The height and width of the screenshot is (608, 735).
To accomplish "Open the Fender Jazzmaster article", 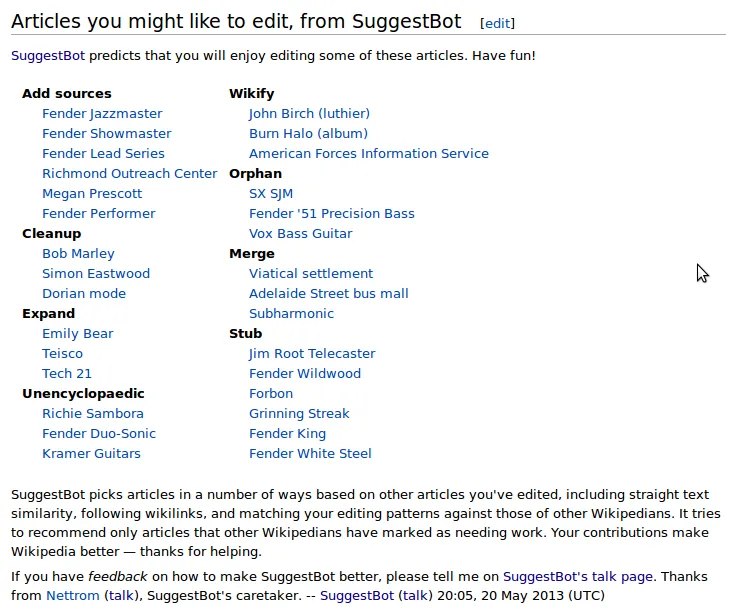I will pos(102,114).
